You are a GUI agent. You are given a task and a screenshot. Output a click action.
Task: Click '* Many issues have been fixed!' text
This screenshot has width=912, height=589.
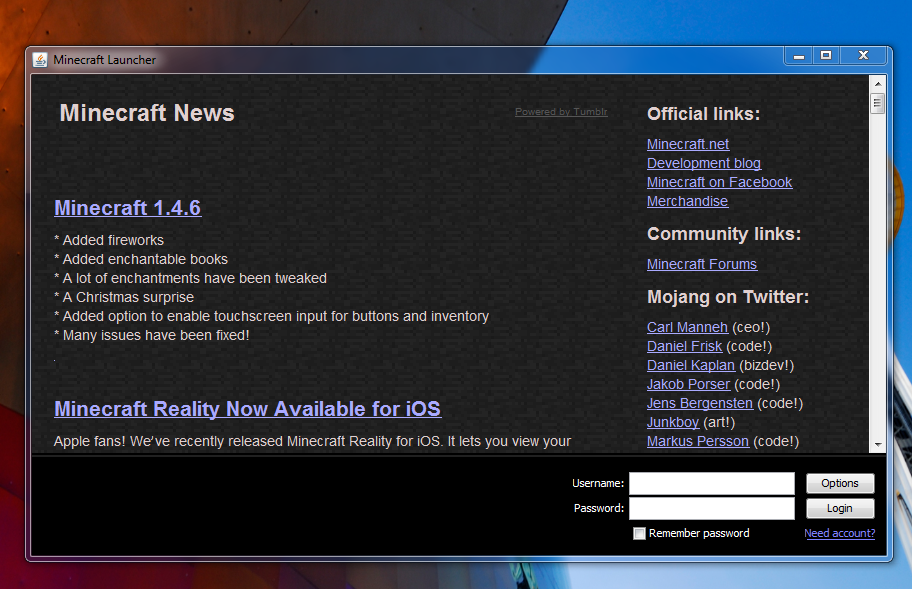[151, 335]
